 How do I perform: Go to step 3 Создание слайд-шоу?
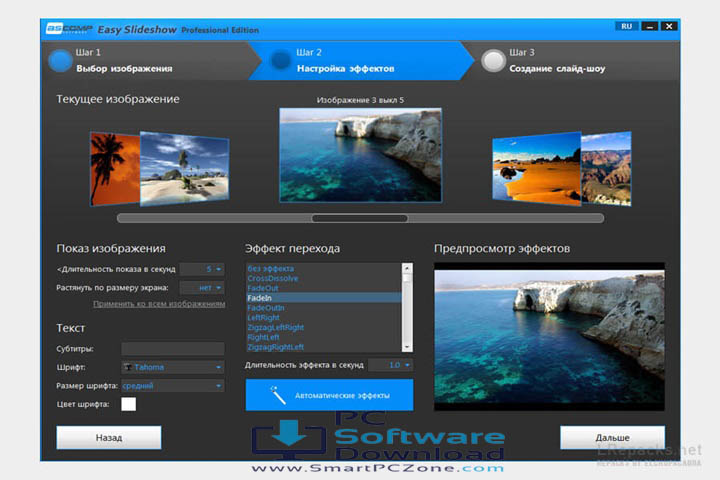[569, 61]
